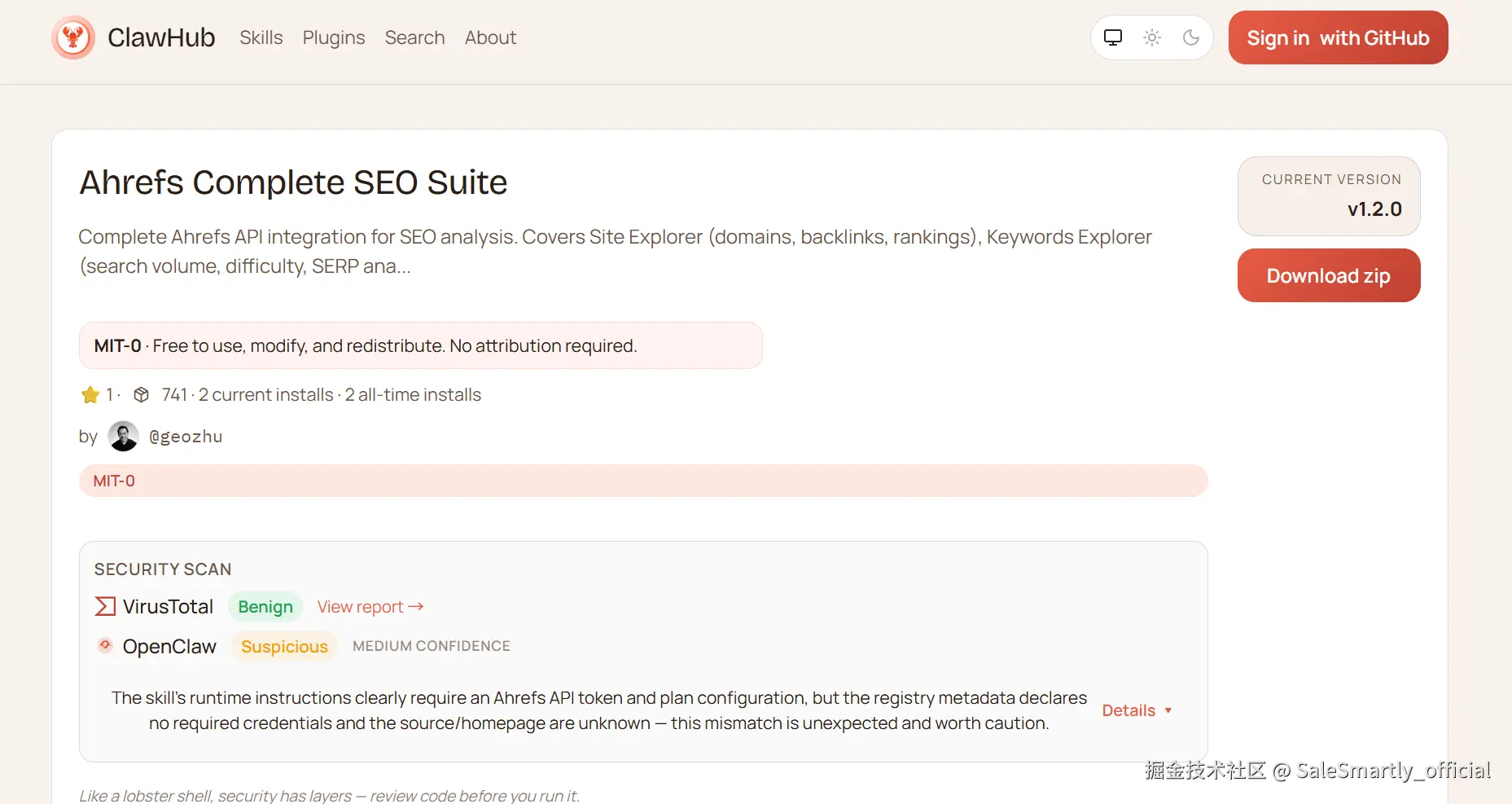This screenshot has height=804, width=1512.
Task: Switch to system theme monitor icon
Action: (x=1113, y=37)
